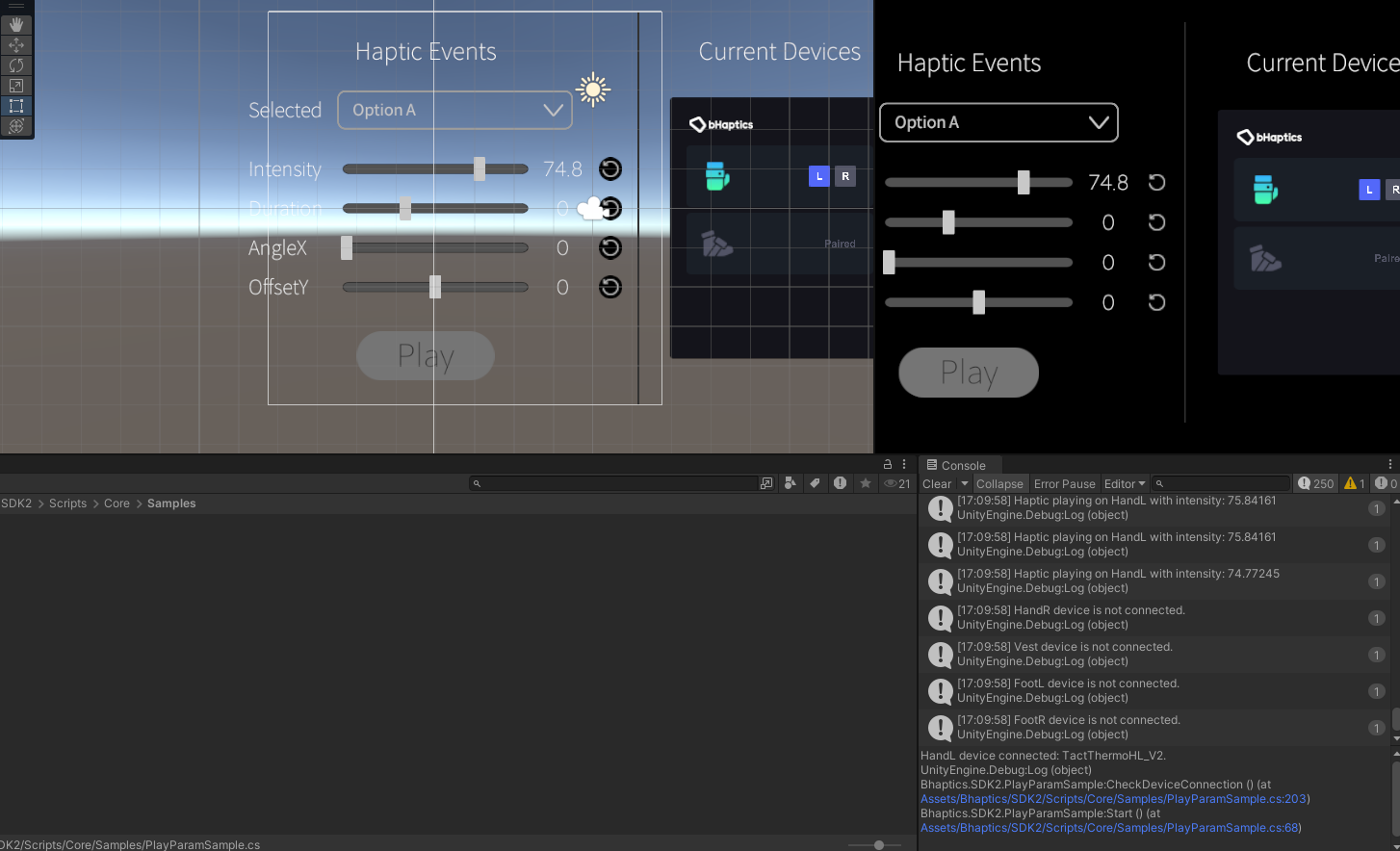The width and height of the screenshot is (1400, 851).
Task: Select the Rect tool
Action: [x=16, y=106]
